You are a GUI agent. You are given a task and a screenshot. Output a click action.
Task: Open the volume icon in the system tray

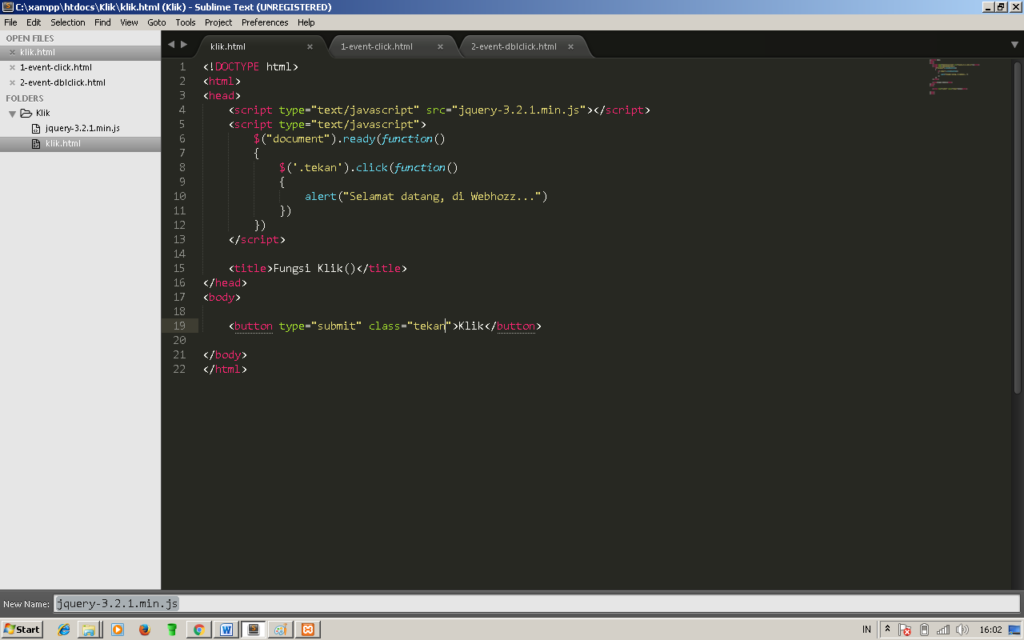[x=960, y=629]
